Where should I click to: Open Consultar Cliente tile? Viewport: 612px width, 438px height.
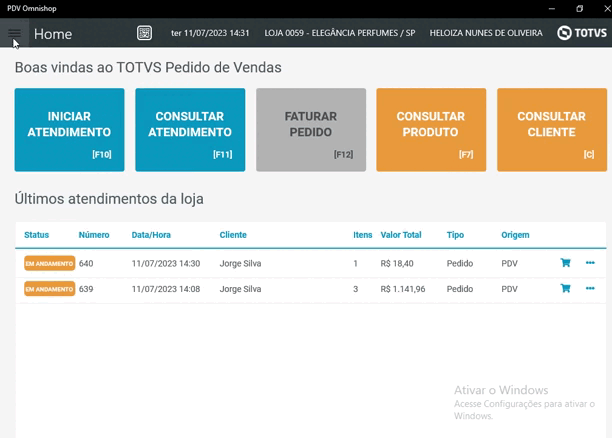552,130
